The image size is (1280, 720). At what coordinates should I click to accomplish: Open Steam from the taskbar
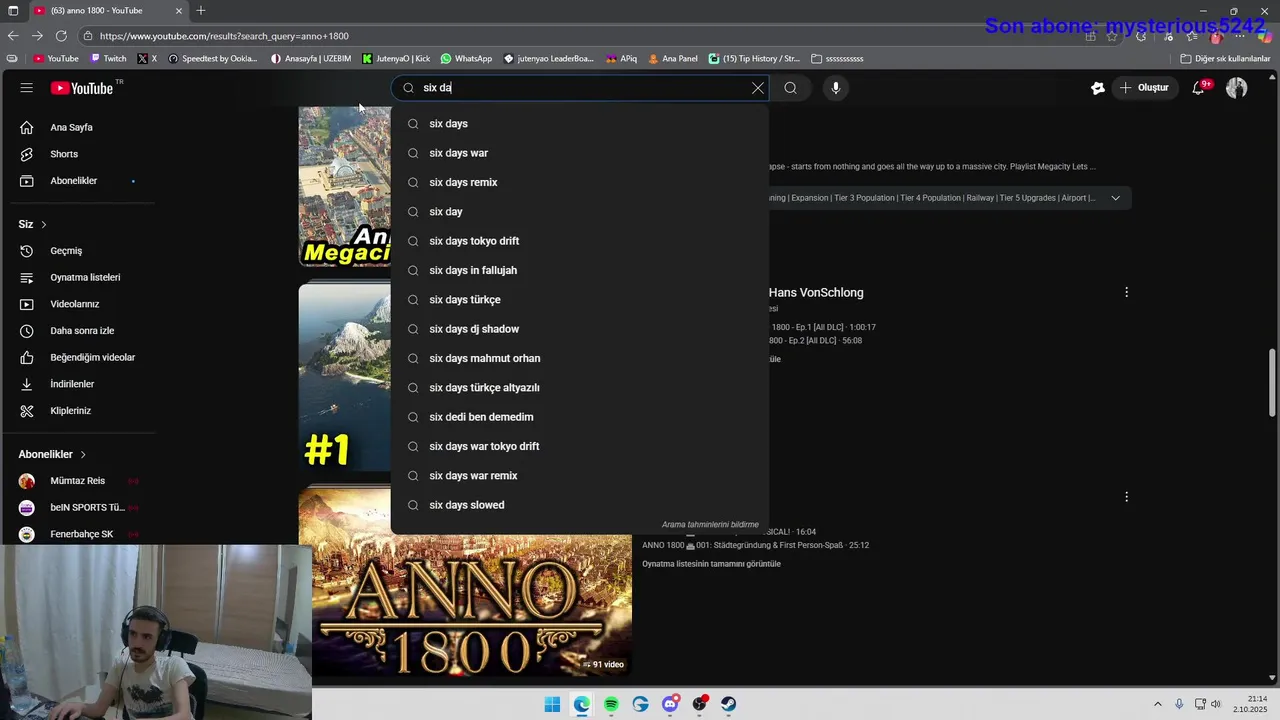(x=729, y=704)
